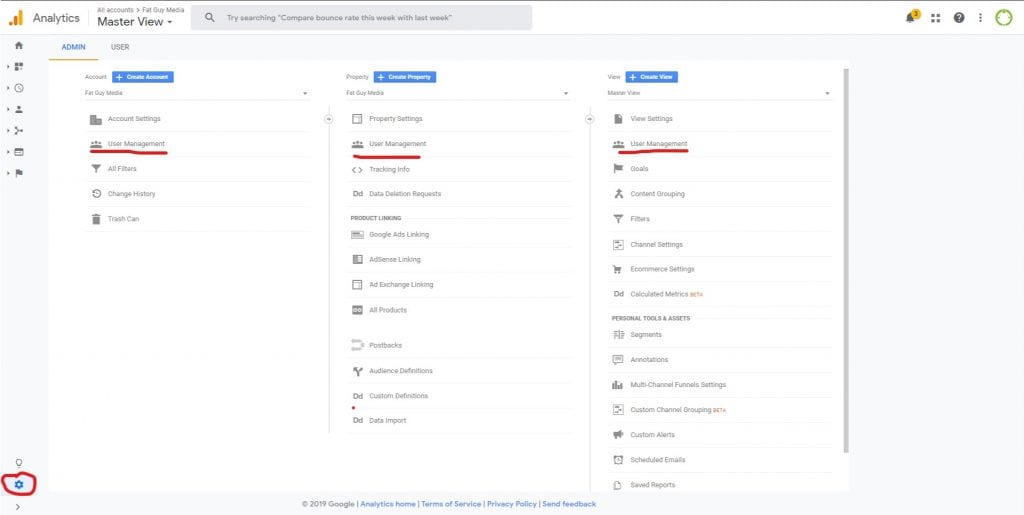Open the notifications bell icon
The width and height of the screenshot is (1024, 515).
click(x=911, y=18)
